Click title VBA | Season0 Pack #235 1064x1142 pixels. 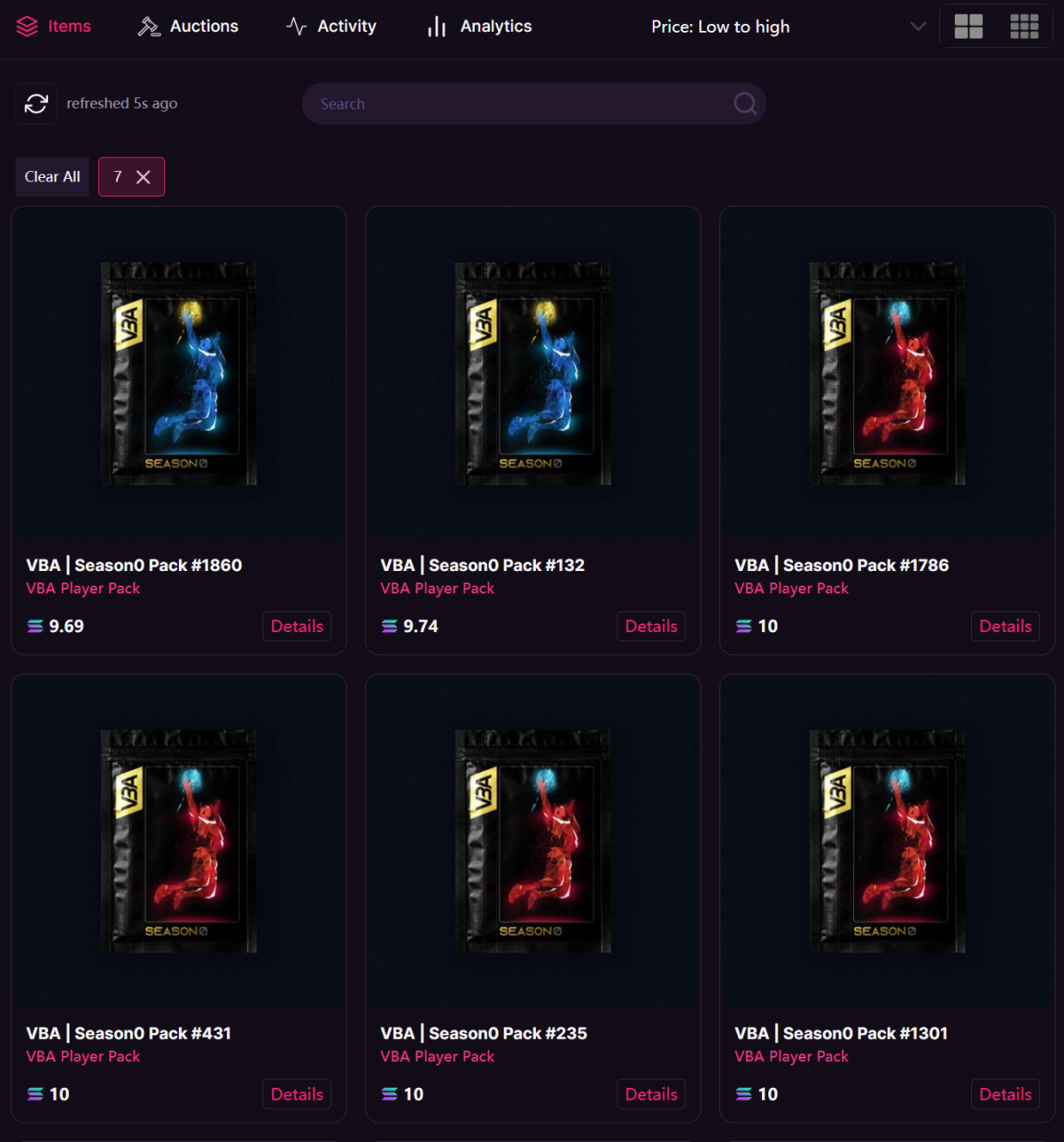pos(484,1033)
